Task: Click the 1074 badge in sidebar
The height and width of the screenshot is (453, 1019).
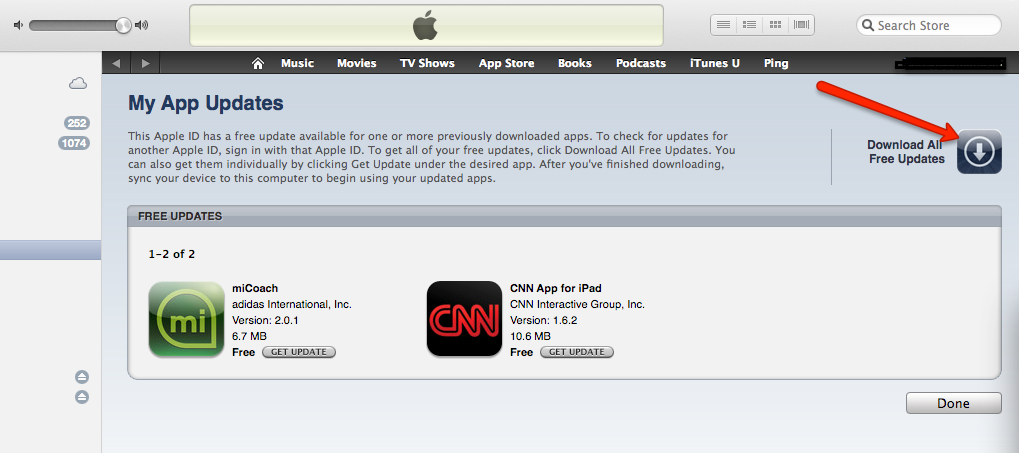Action: (74, 143)
